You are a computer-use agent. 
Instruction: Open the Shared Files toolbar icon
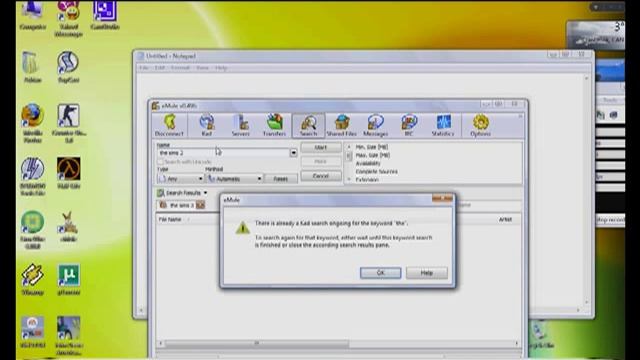click(x=342, y=125)
